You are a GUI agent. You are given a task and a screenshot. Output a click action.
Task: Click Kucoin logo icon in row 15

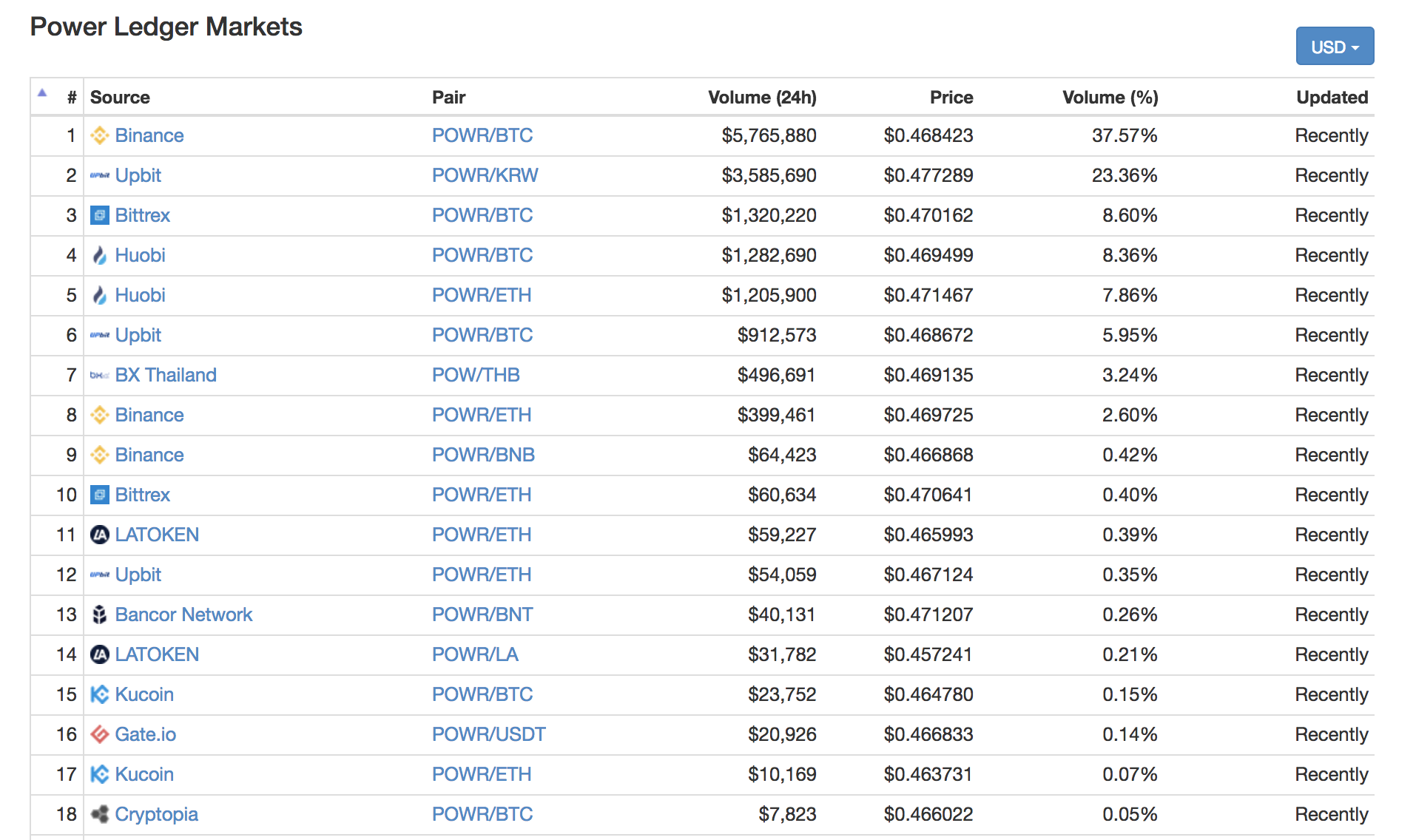tap(99, 694)
